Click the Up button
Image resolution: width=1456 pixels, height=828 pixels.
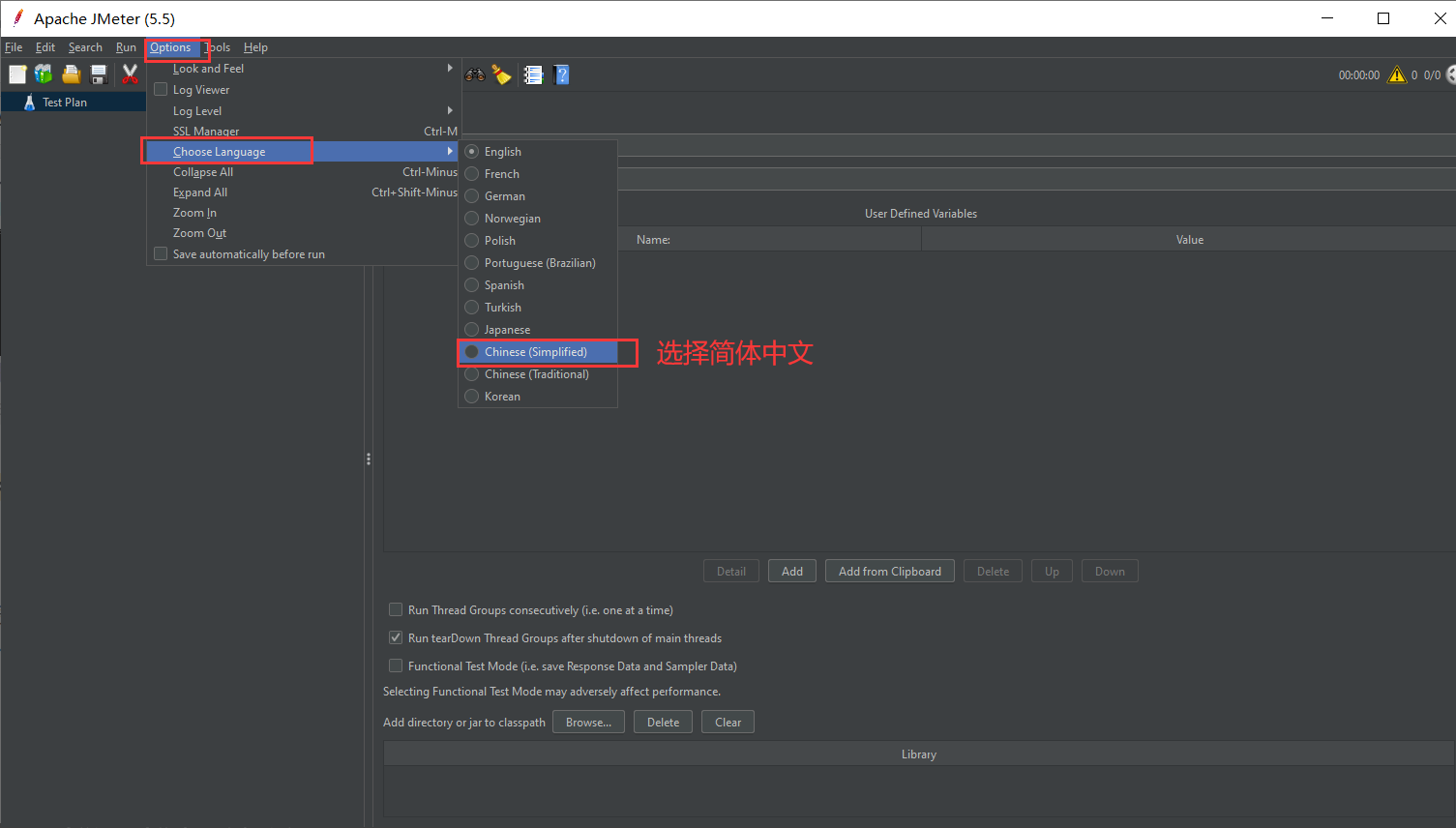1052,572
